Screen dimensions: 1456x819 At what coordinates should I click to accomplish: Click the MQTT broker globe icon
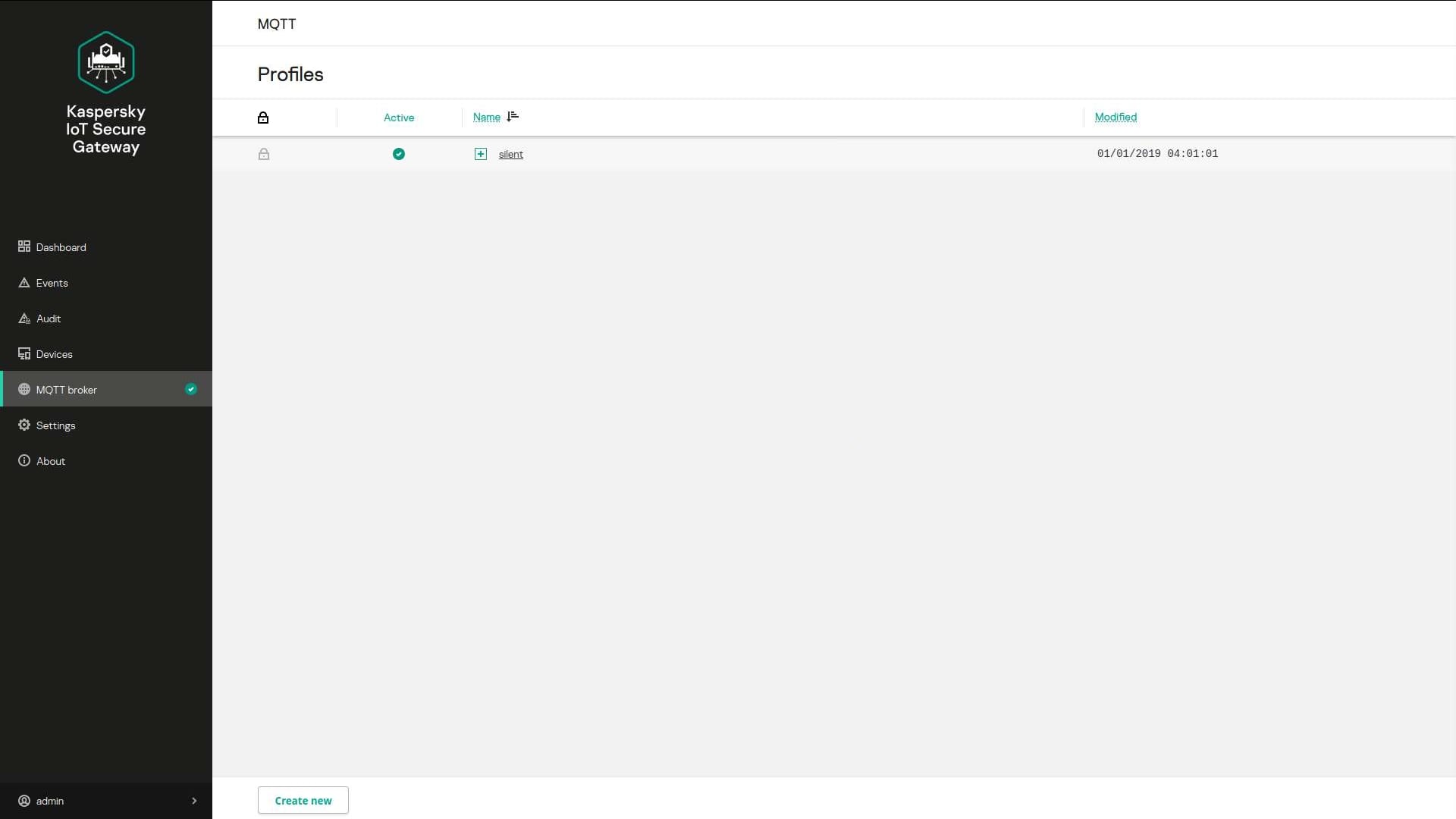click(x=24, y=390)
